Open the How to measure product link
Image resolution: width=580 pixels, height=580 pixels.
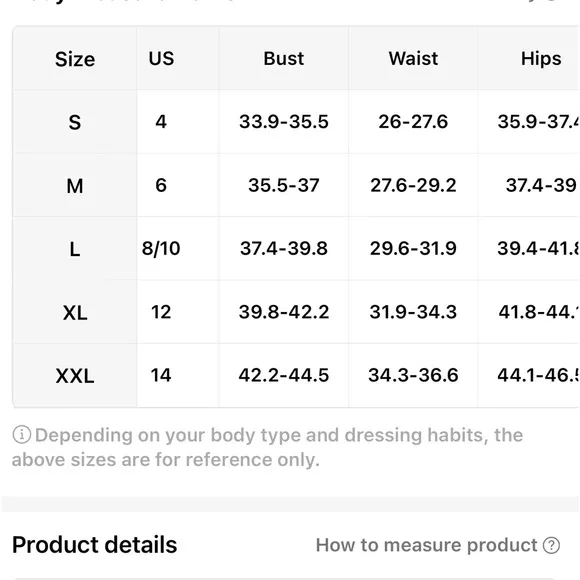(426, 545)
